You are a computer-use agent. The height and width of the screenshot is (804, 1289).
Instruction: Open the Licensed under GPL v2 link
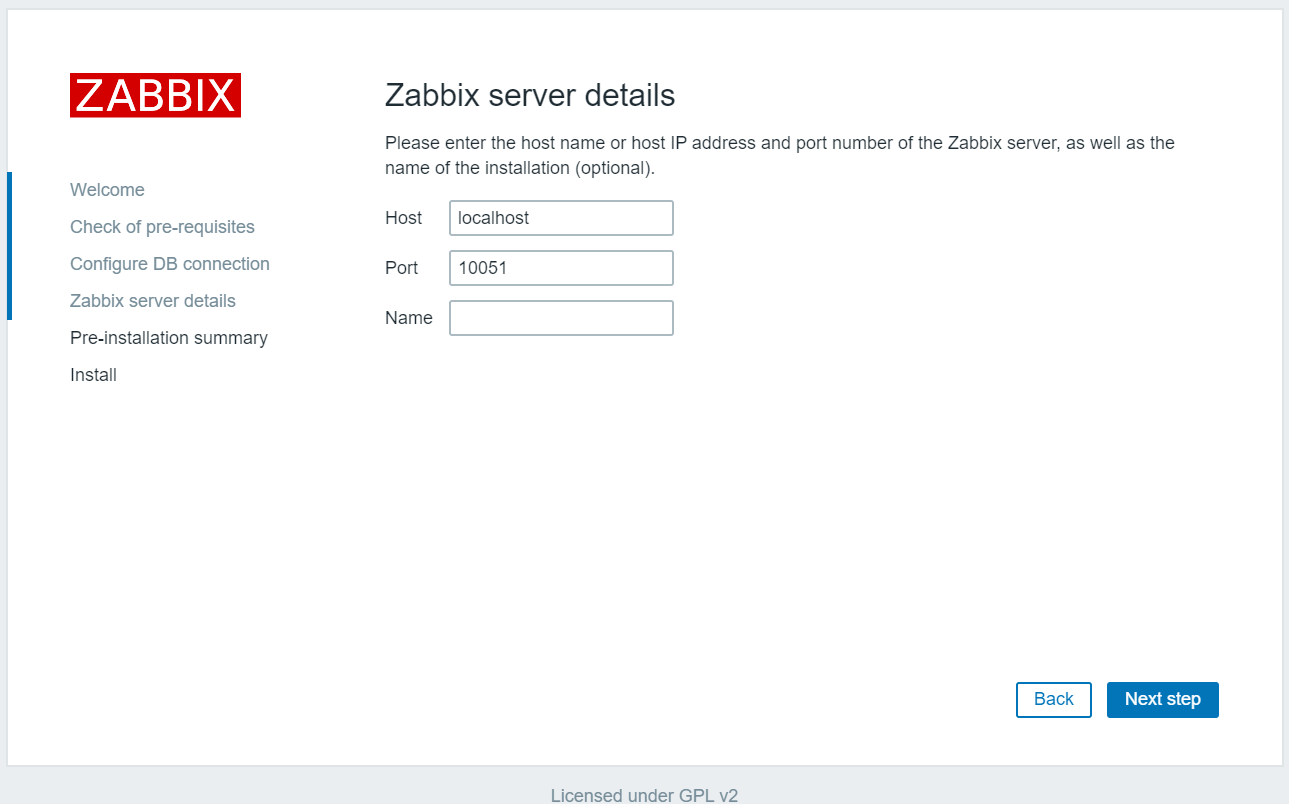pos(644,795)
